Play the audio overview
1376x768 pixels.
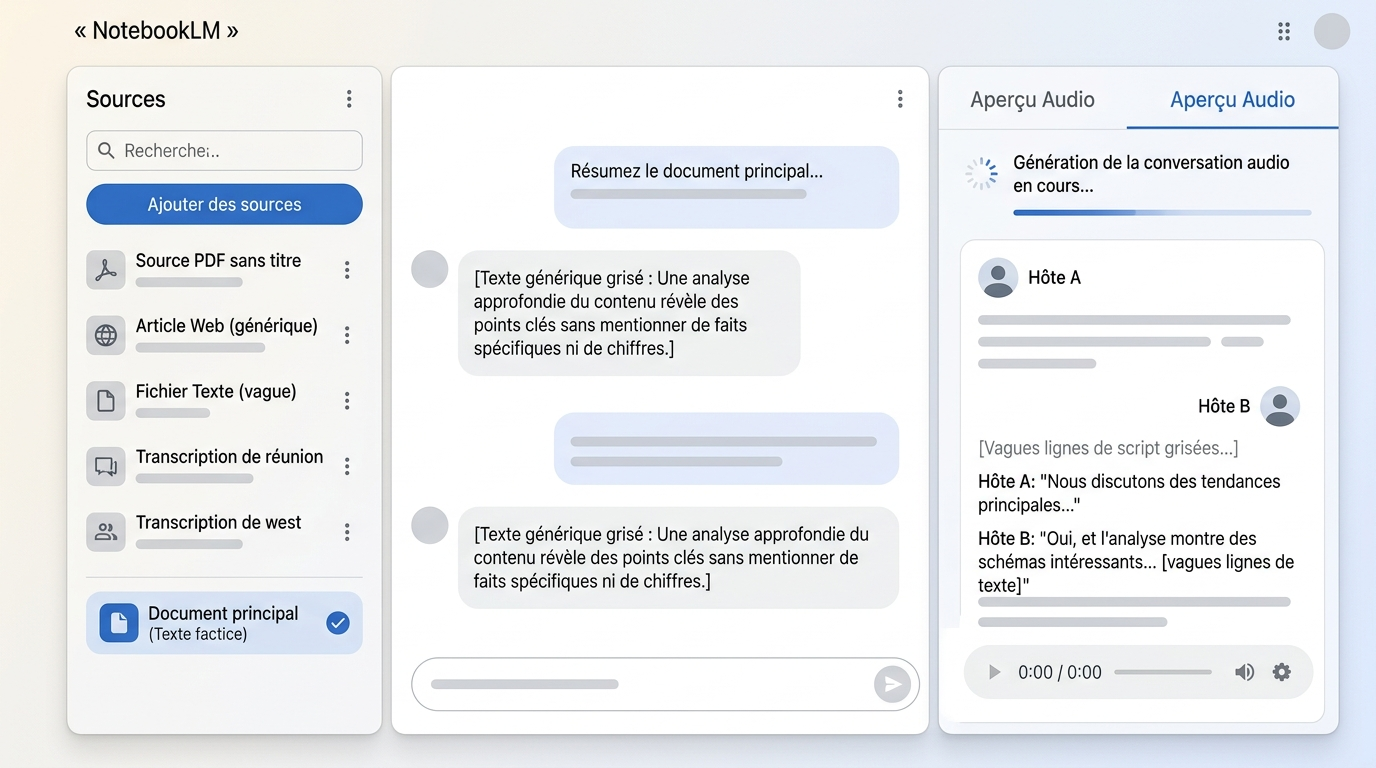(x=994, y=673)
